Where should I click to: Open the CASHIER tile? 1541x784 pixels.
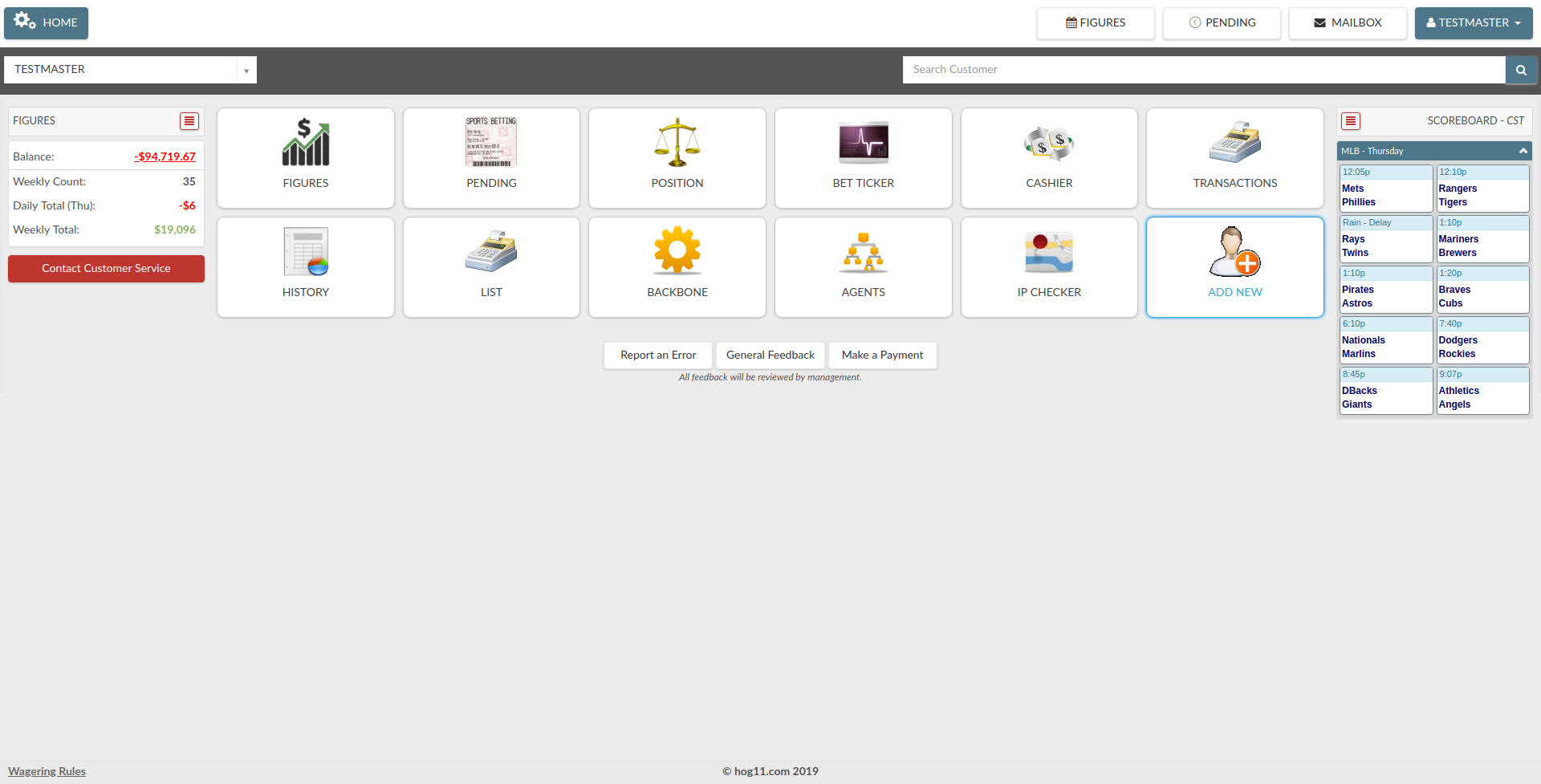point(1048,157)
